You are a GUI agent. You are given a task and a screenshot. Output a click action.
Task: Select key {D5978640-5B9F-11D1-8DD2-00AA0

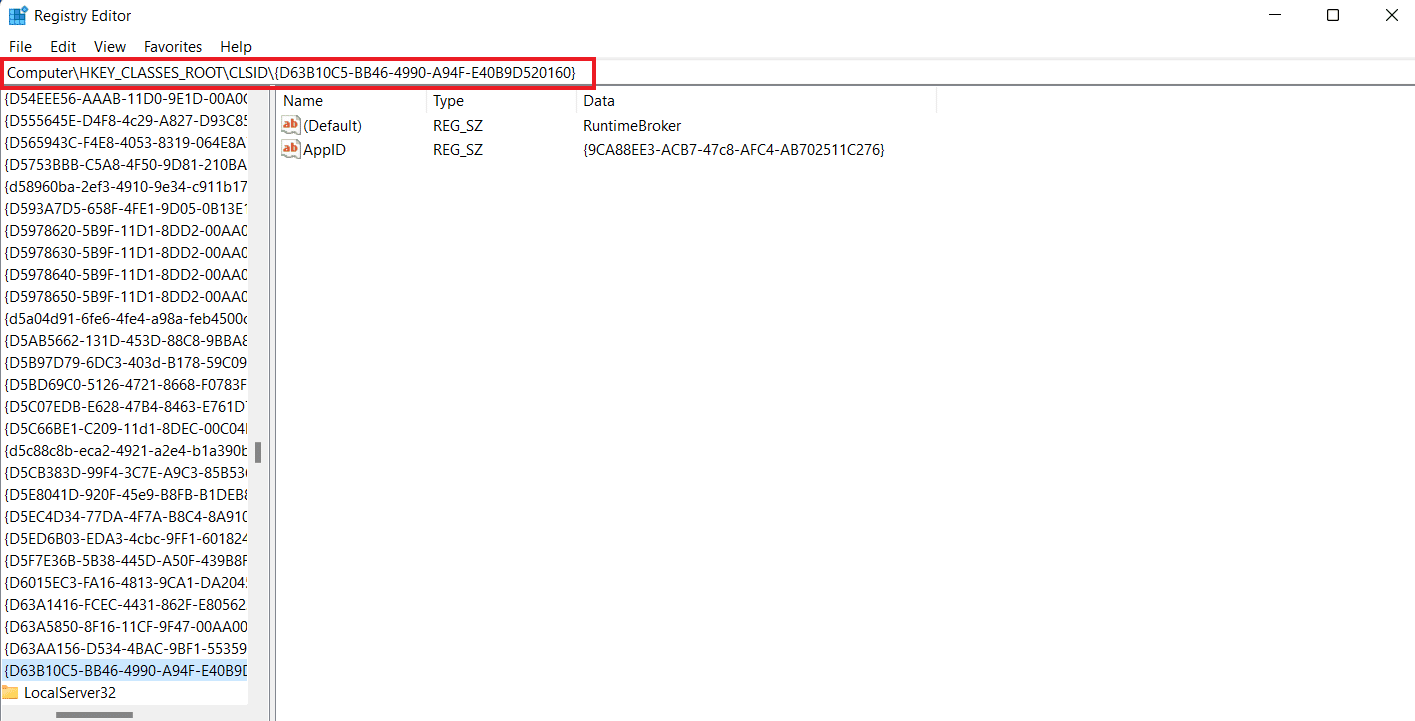(125, 275)
